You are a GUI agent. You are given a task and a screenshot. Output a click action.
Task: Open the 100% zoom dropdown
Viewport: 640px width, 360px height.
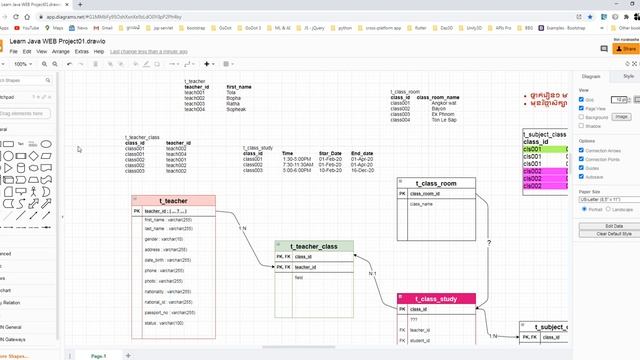point(23,64)
